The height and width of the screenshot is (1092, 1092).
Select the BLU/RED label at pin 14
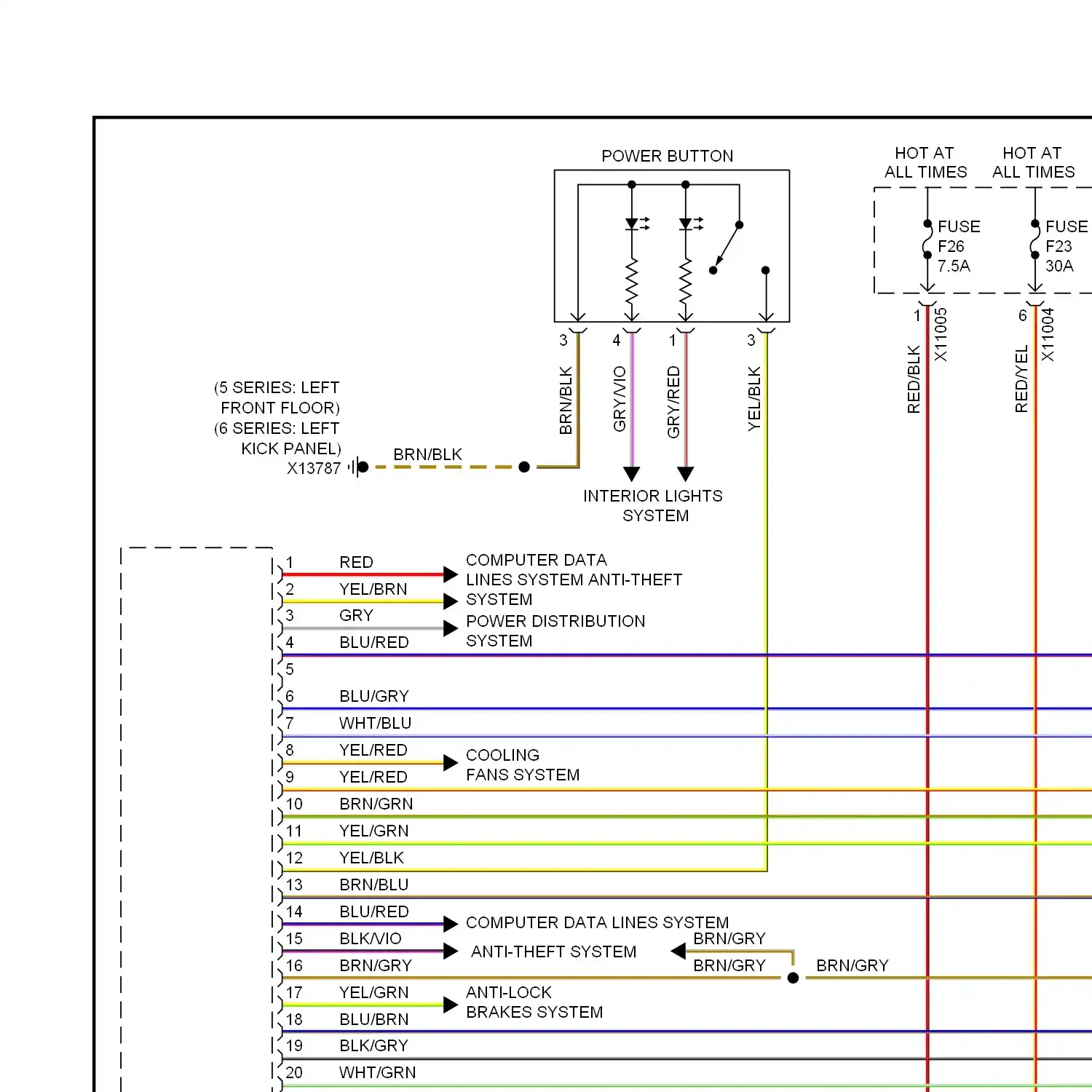tap(373, 911)
